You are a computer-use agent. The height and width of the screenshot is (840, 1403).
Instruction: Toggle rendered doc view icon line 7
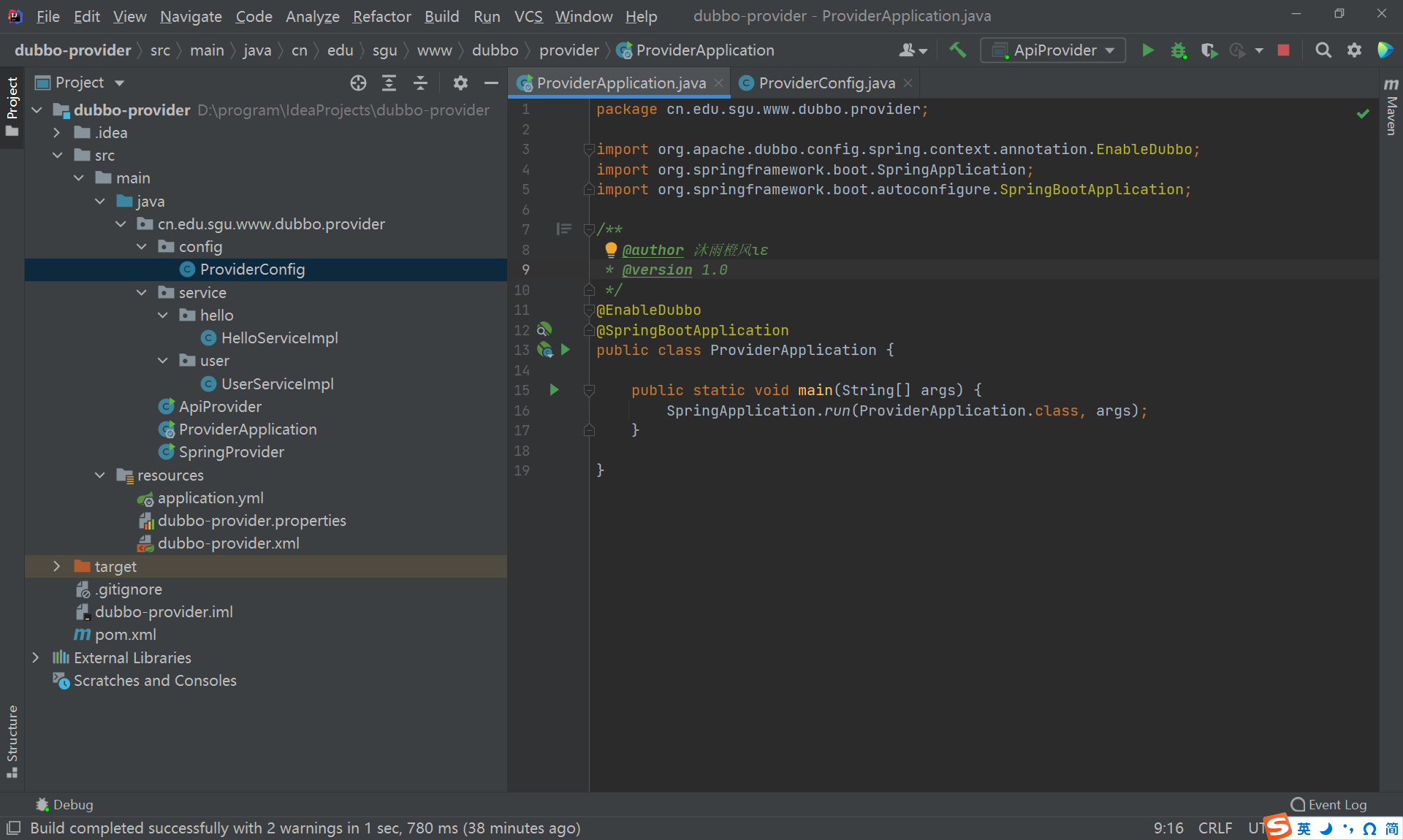(563, 229)
